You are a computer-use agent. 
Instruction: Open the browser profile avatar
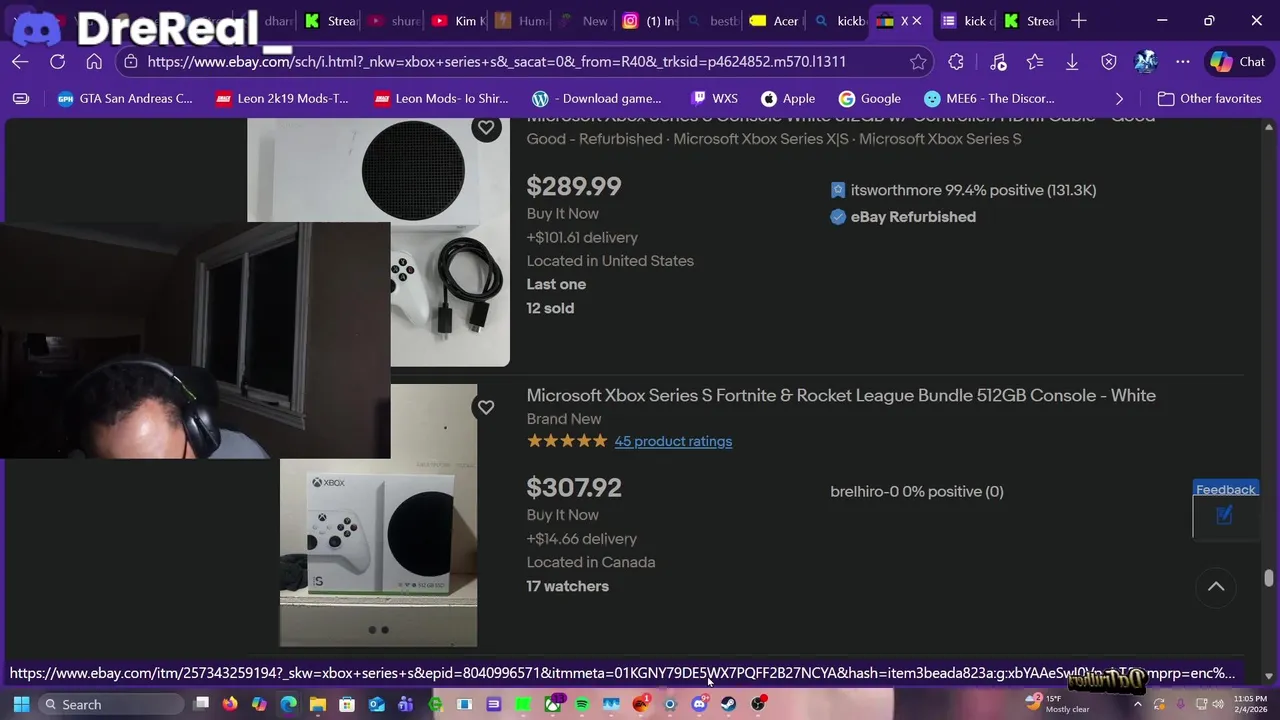[1146, 61]
